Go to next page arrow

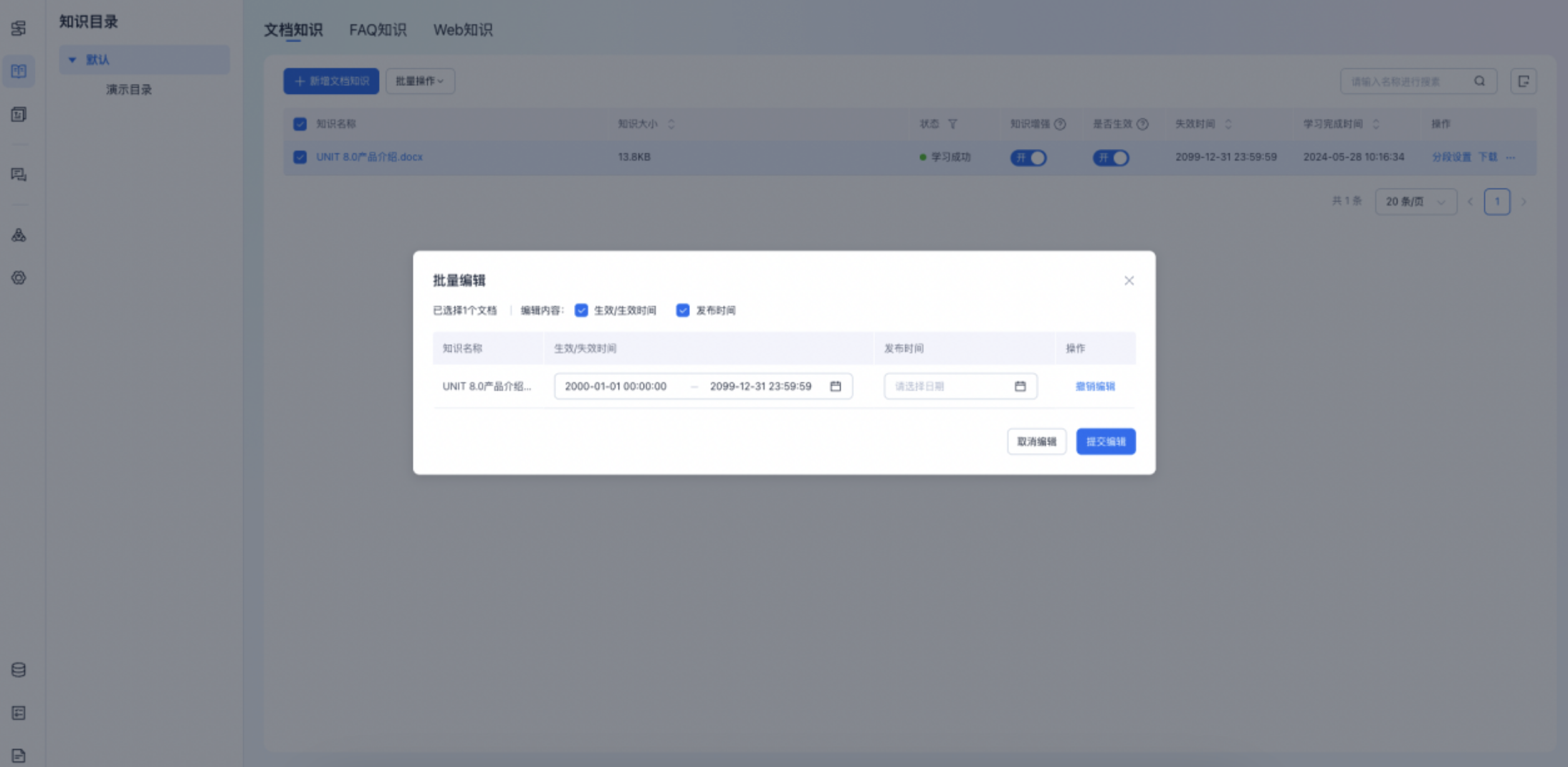[x=1524, y=201]
